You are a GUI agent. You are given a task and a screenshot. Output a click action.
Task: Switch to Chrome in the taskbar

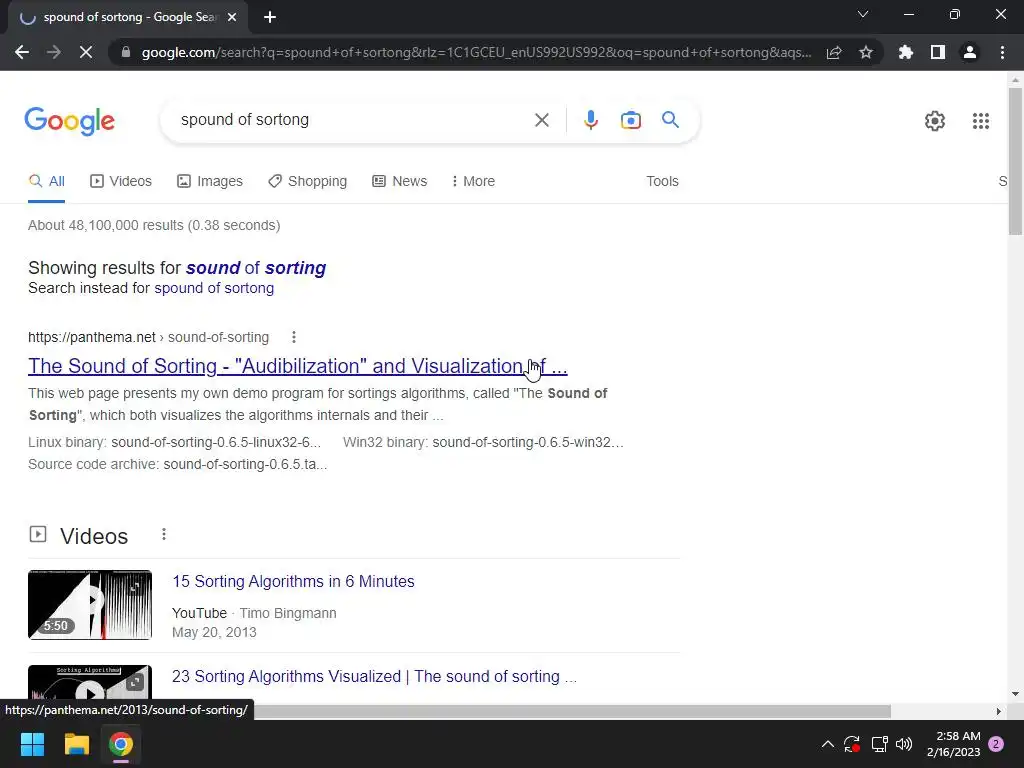pyautogui.click(x=121, y=744)
